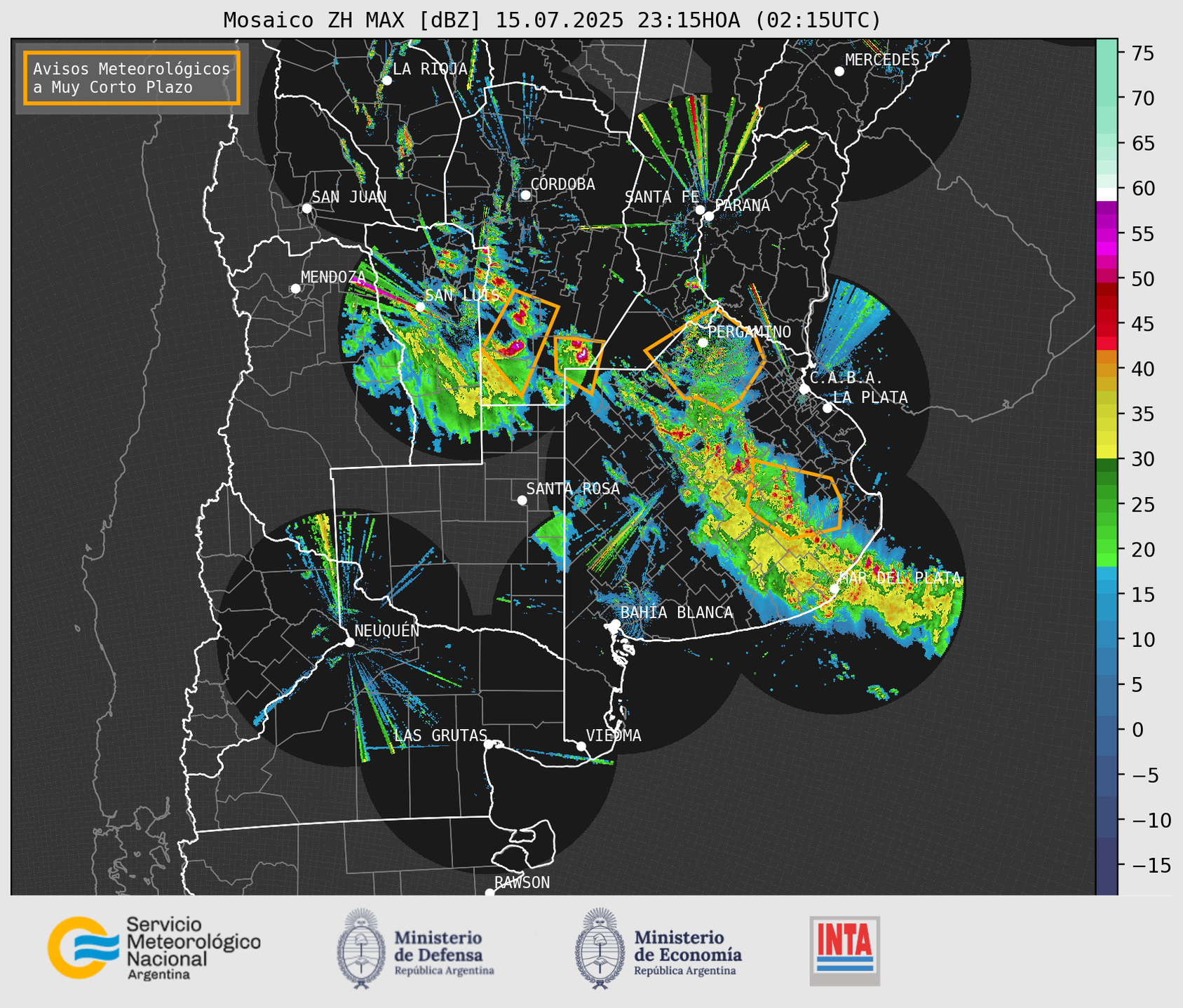Click the orange 40 dBZ colorbar band
The height and width of the screenshot is (1008, 1183).
(1107, 369)
